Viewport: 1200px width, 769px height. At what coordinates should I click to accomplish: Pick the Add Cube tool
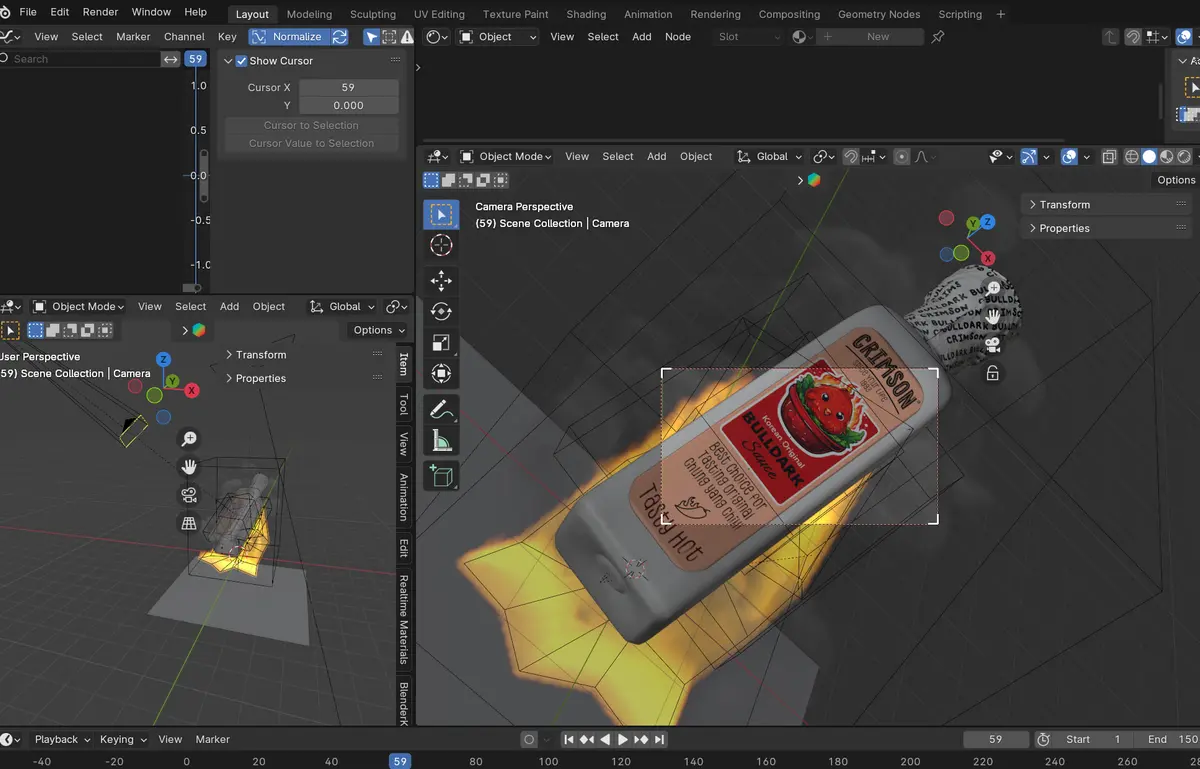tap(441, 476)
